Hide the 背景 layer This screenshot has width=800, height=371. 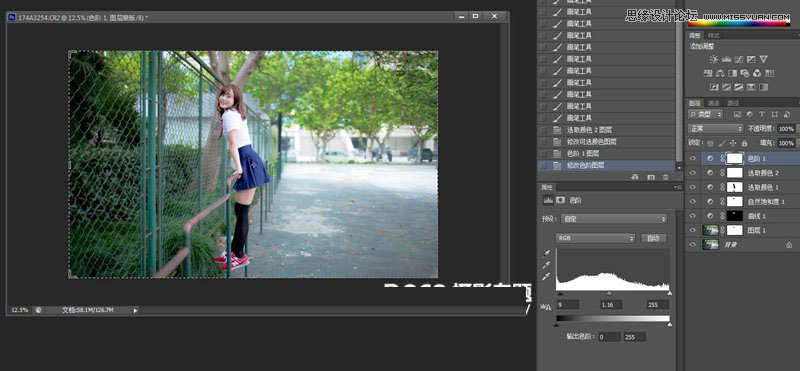(692, 244)
